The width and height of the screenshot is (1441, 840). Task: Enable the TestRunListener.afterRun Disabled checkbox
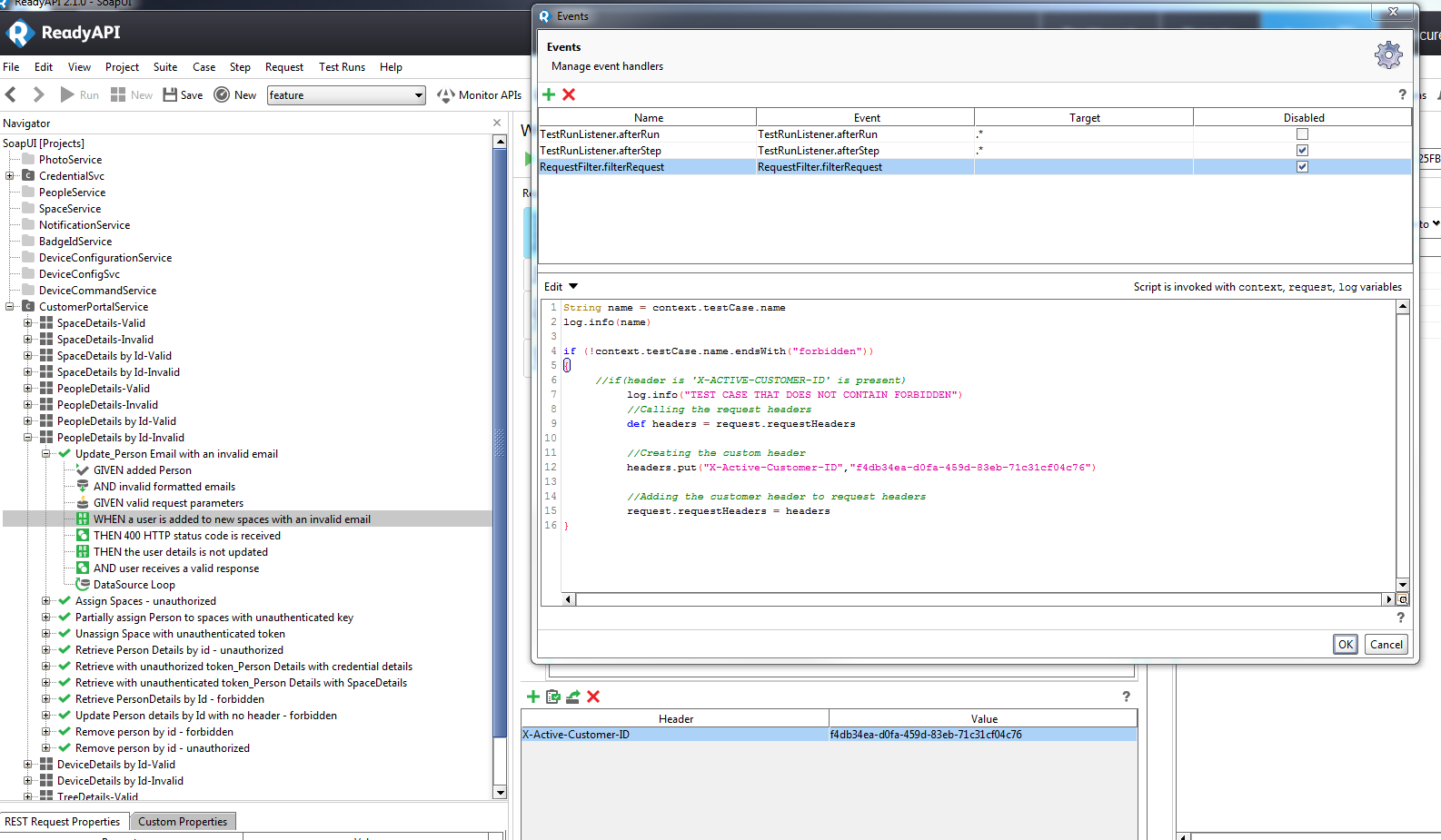click(x=1302, y=134)
